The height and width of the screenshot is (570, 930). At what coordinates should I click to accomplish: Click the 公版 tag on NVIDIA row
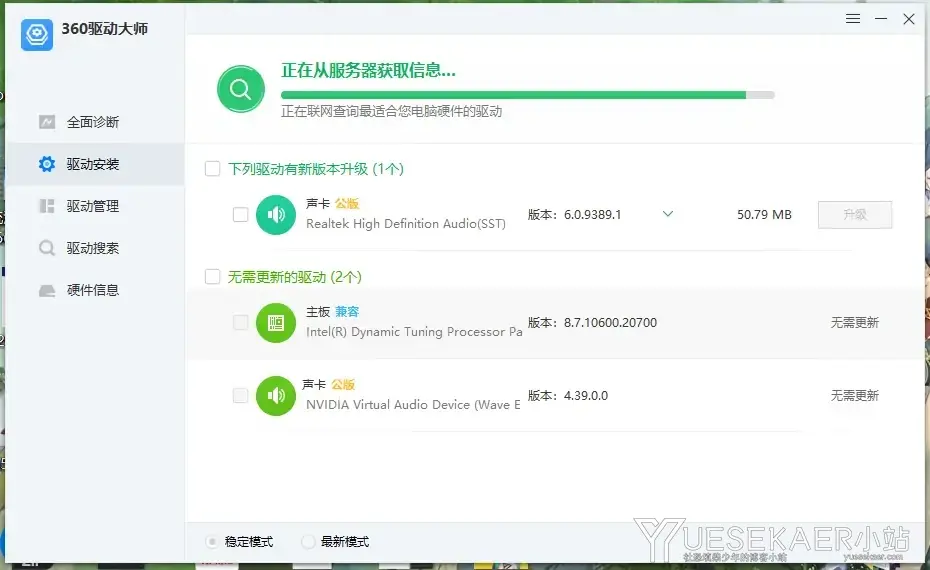pos(343,385)
